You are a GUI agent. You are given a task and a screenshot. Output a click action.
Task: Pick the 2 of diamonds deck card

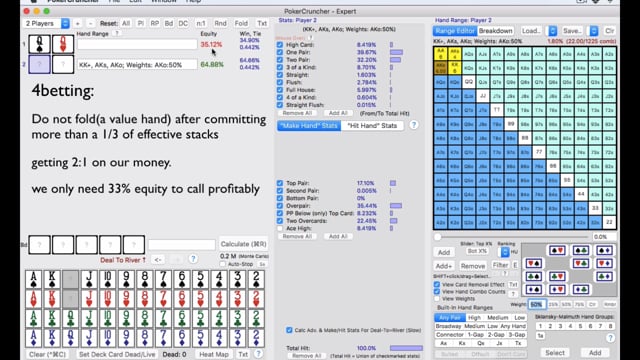pyautogui.click(x=256, y=338)
